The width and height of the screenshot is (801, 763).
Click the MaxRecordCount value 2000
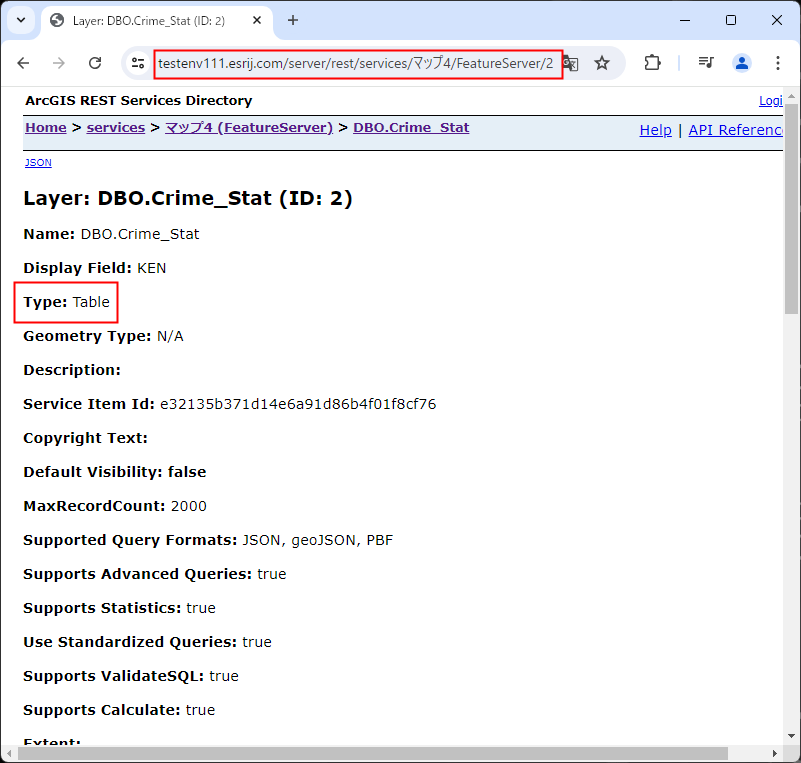point(189,506)
